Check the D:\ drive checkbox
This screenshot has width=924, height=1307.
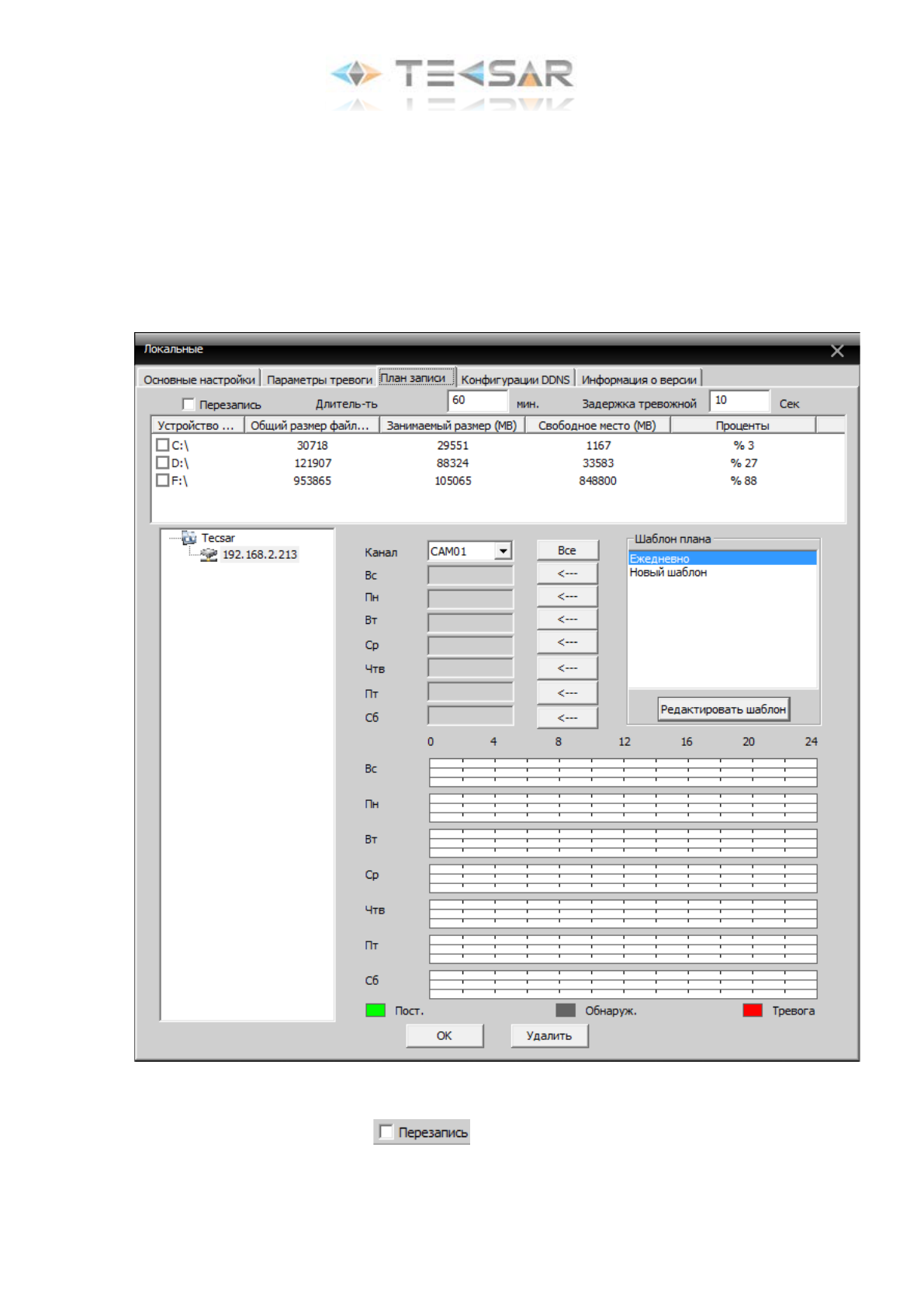click(162, 463)
